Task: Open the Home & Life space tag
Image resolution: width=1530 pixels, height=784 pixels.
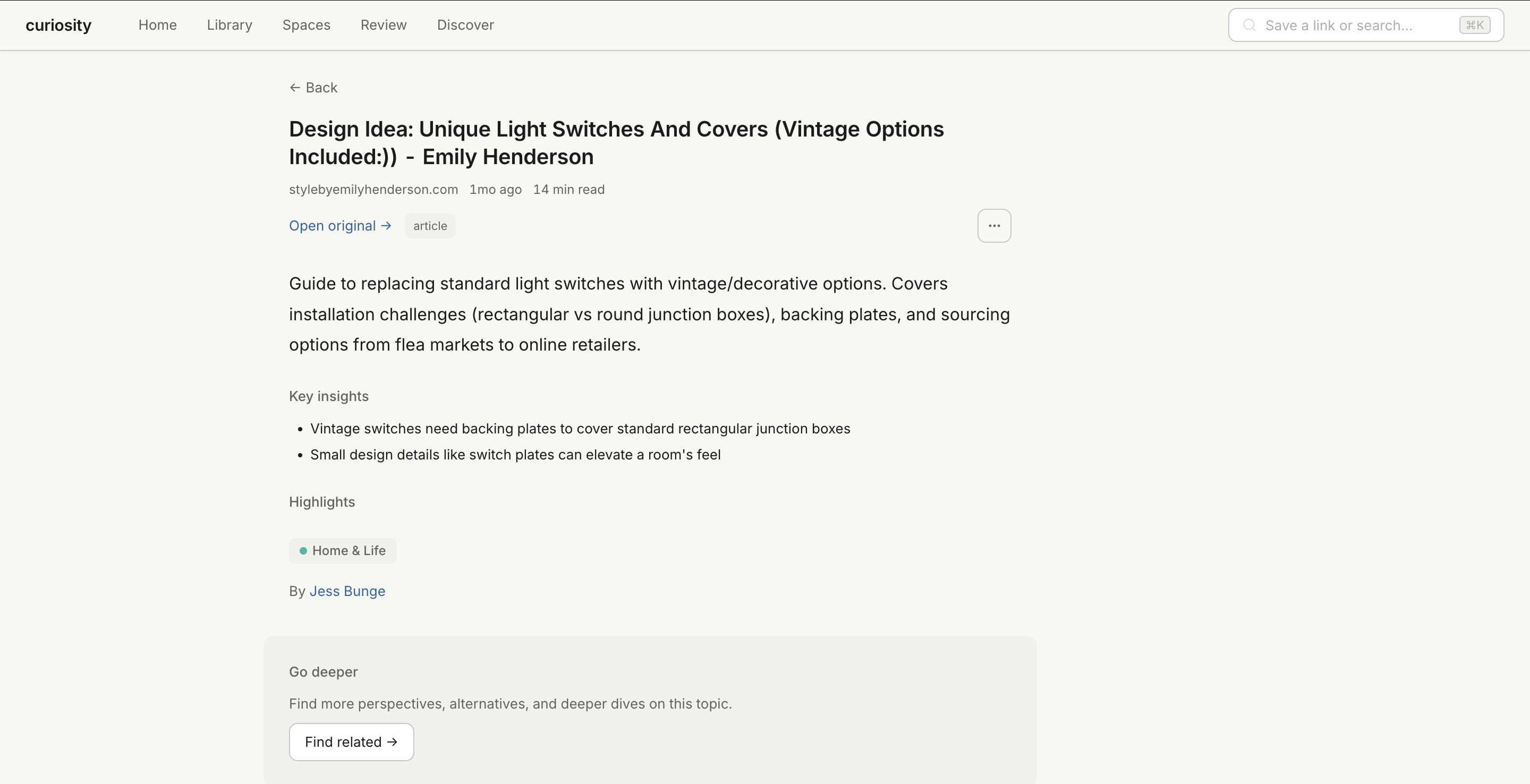Action: point(348,551)
